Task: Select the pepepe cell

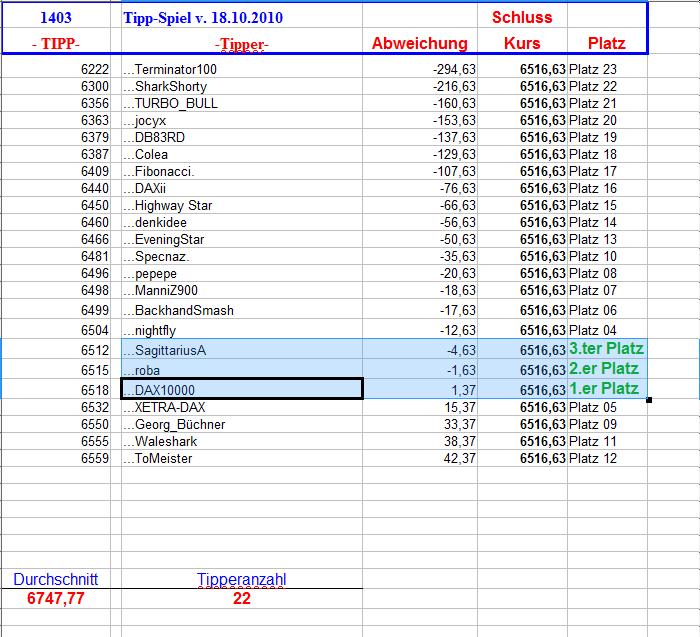Action: 242,273
